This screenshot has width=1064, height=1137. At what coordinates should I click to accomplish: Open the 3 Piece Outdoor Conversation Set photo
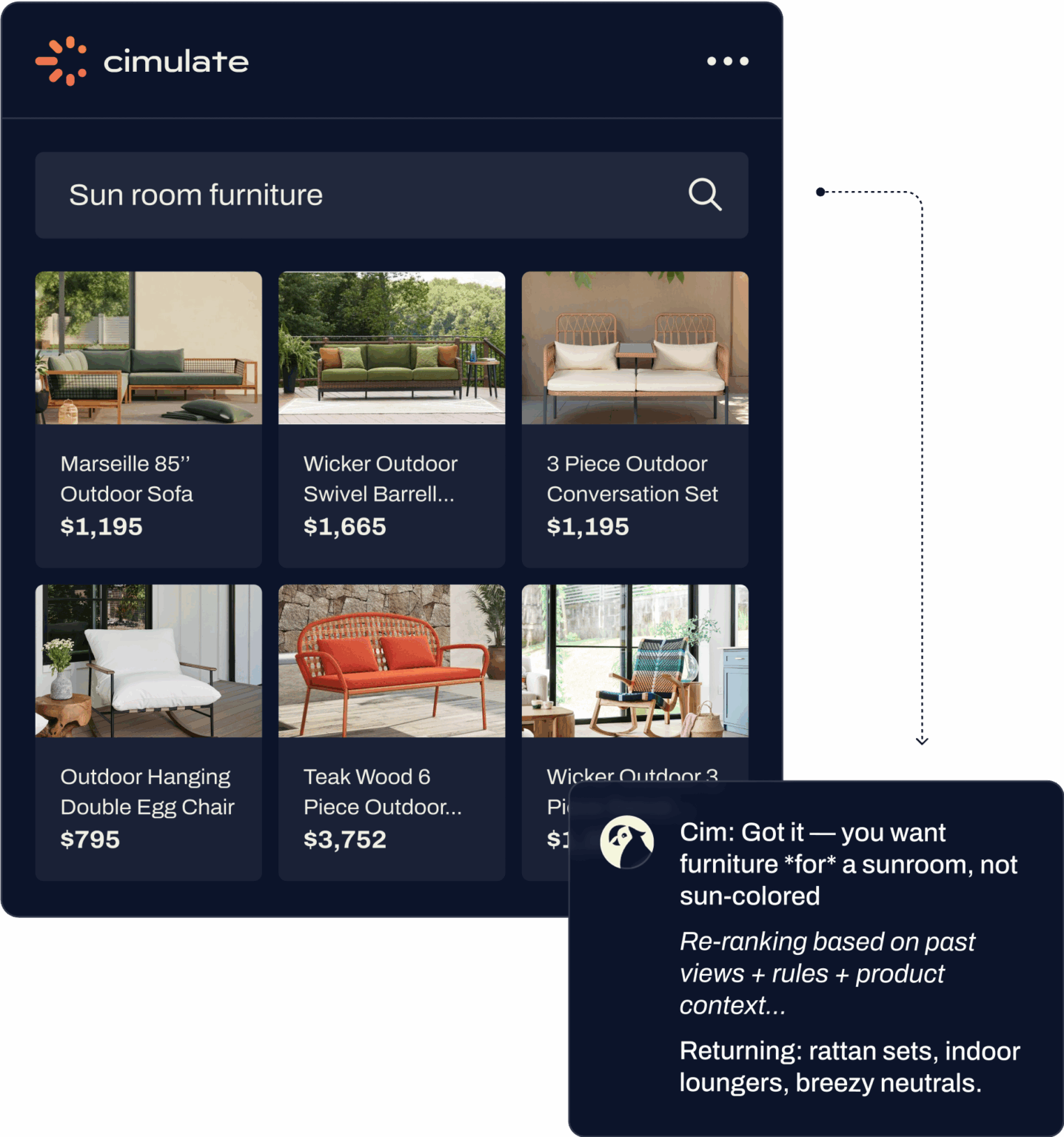[x=634, y=348]
